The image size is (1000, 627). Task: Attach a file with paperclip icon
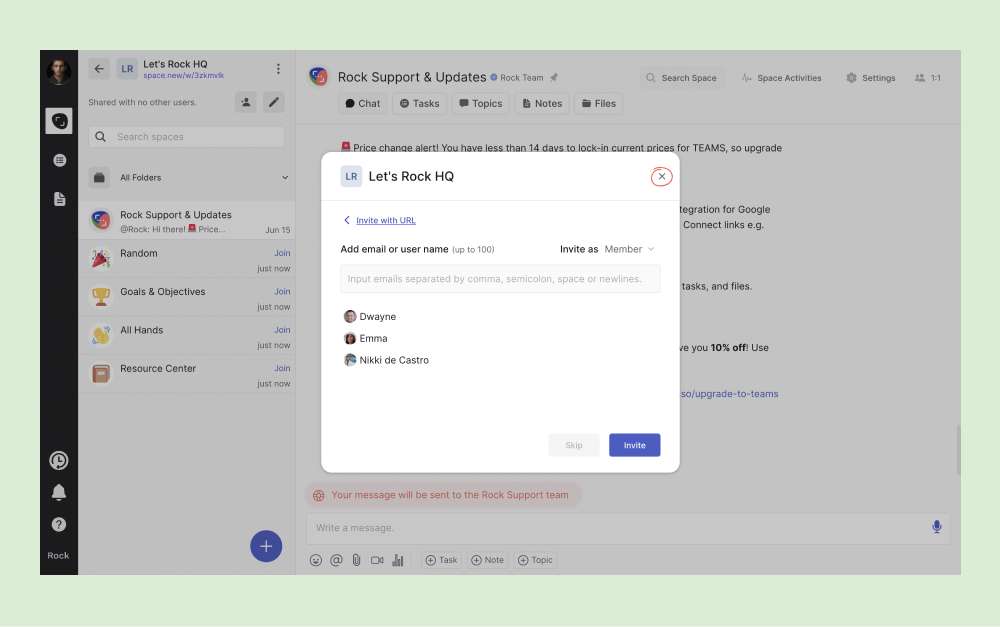click(357, 560)
